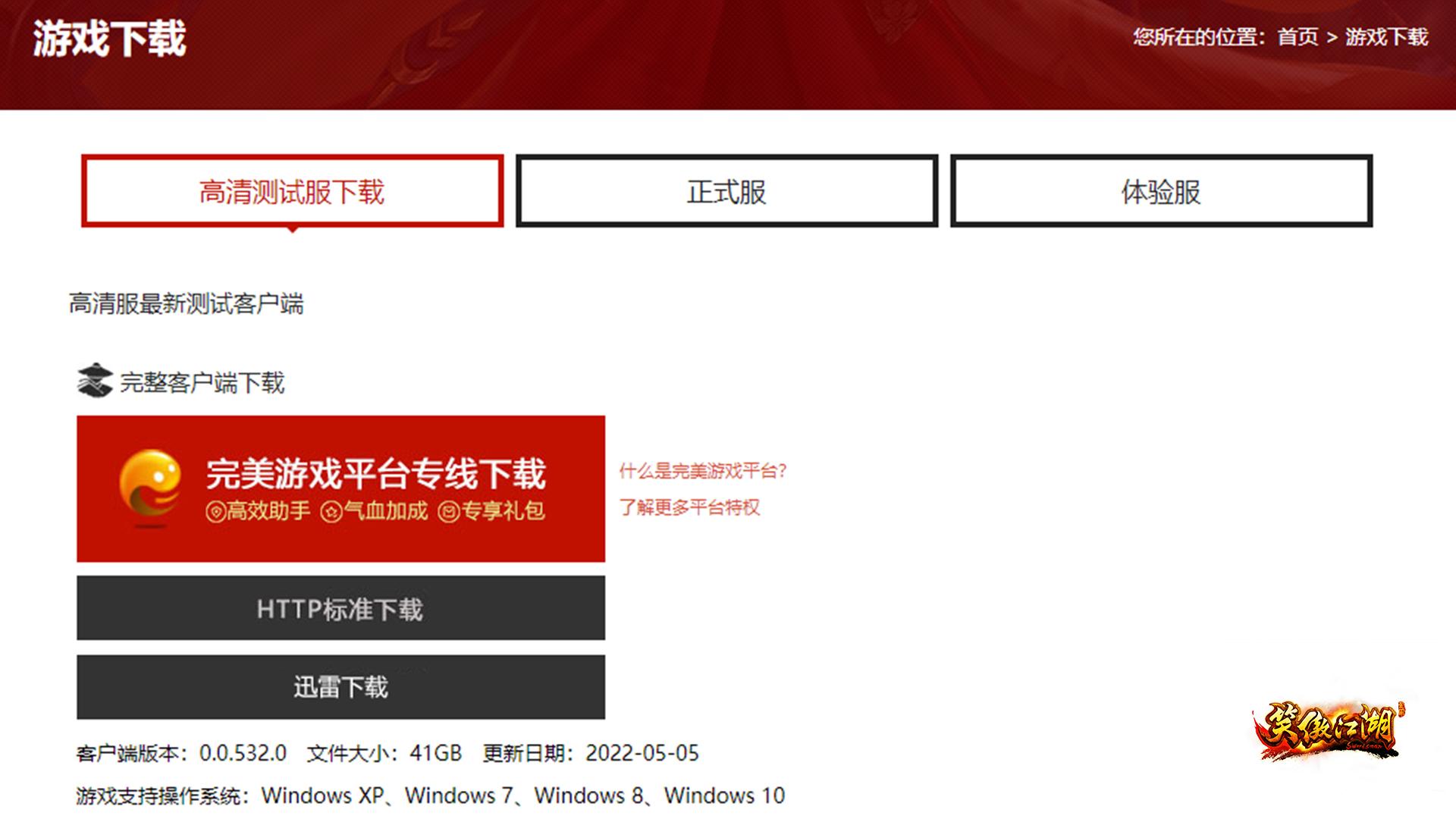Start the HTTP标准下载 download
Image resolution: width=1456 pixels, height=819 pixels.
pyautogui.click(x=340, y=607)
